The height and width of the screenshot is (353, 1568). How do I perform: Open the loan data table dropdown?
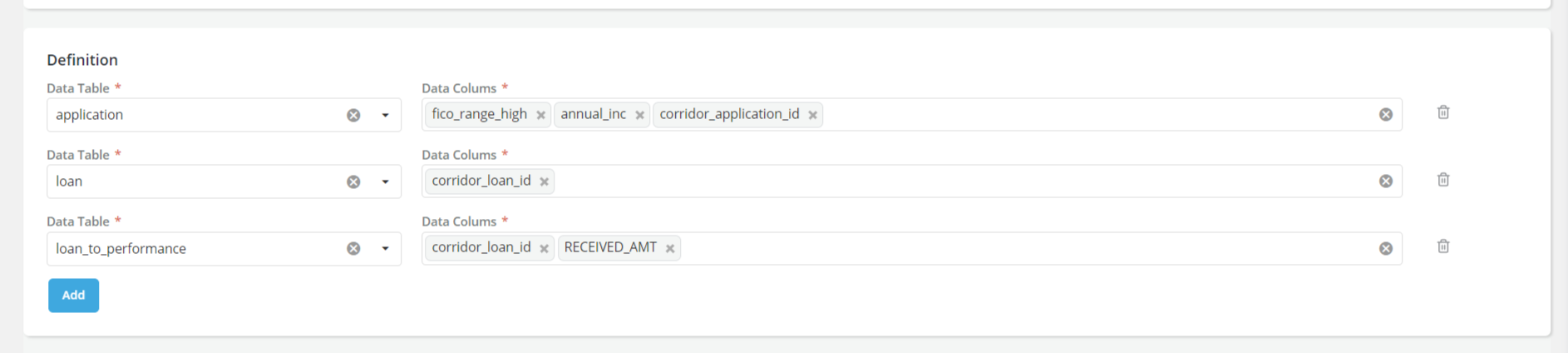385,181
